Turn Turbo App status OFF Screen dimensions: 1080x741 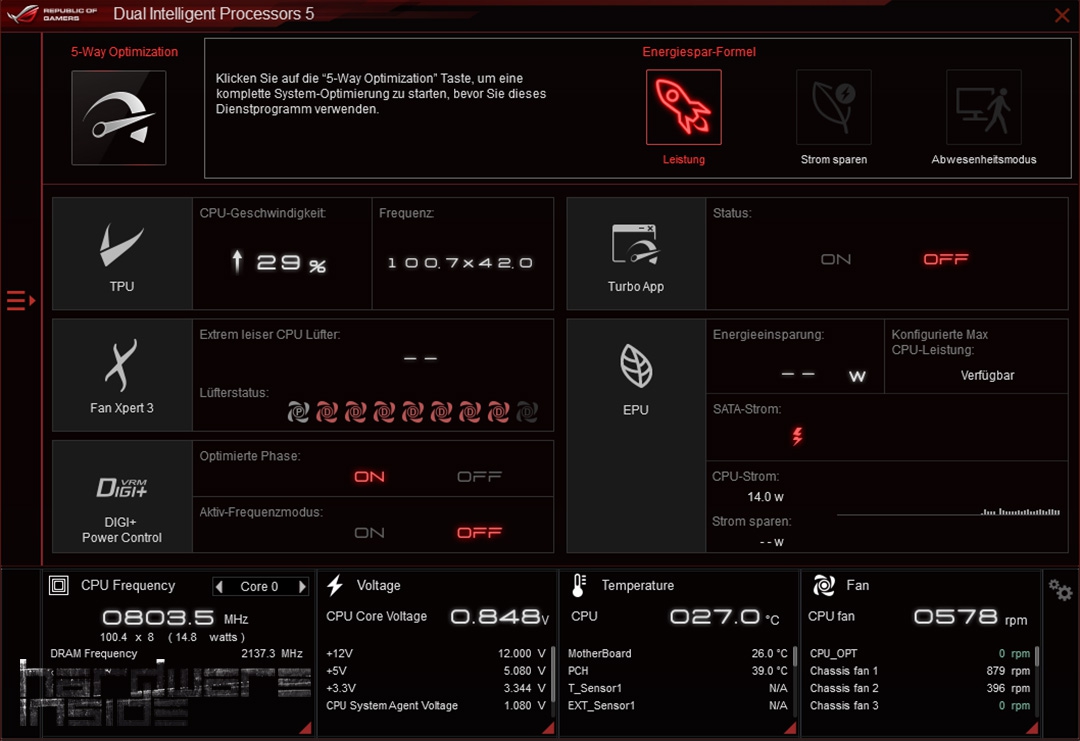946,259
